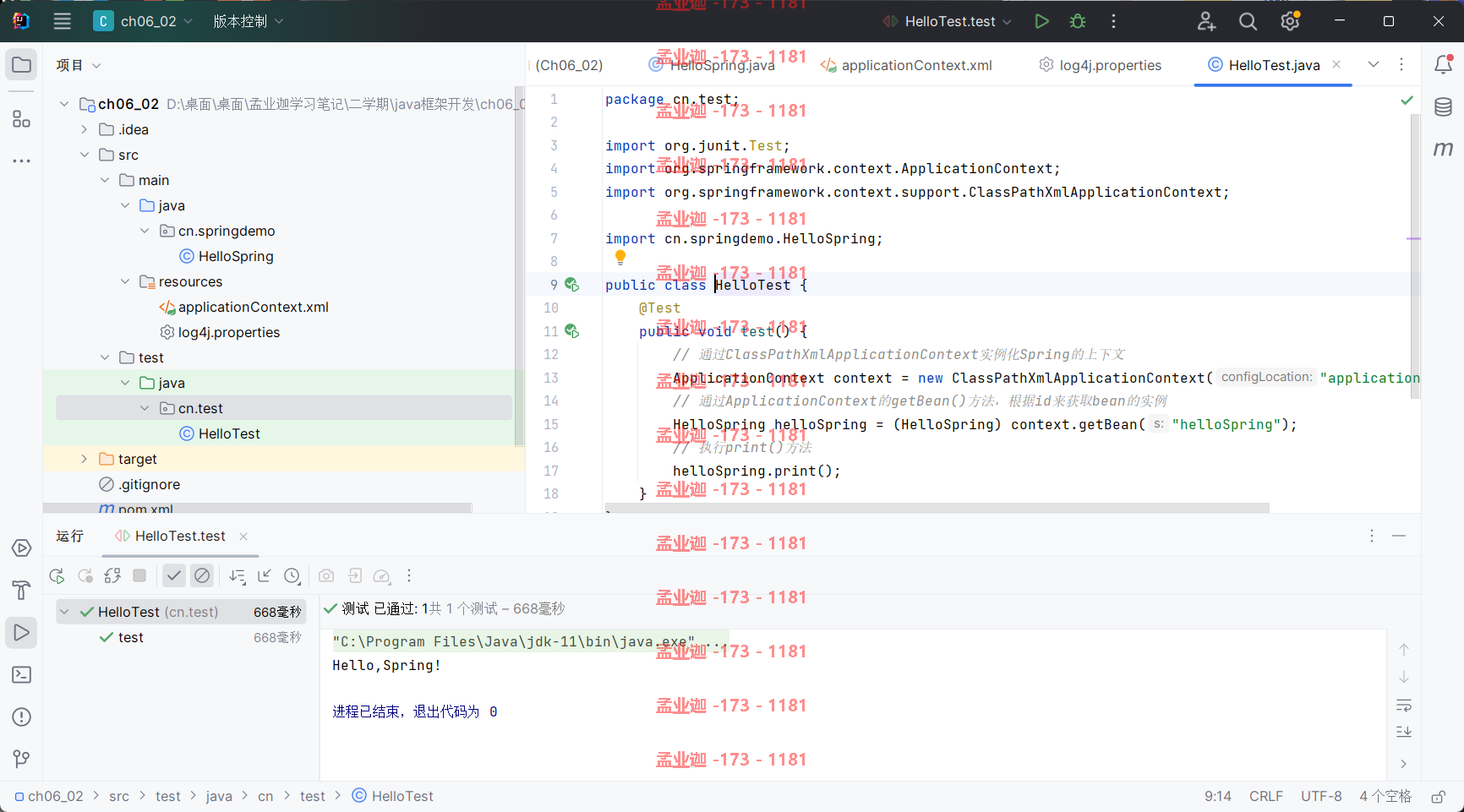This screenshot has width=1464, height=812.
Task: Open IDE settings gear
Action: coord(1290,21)
